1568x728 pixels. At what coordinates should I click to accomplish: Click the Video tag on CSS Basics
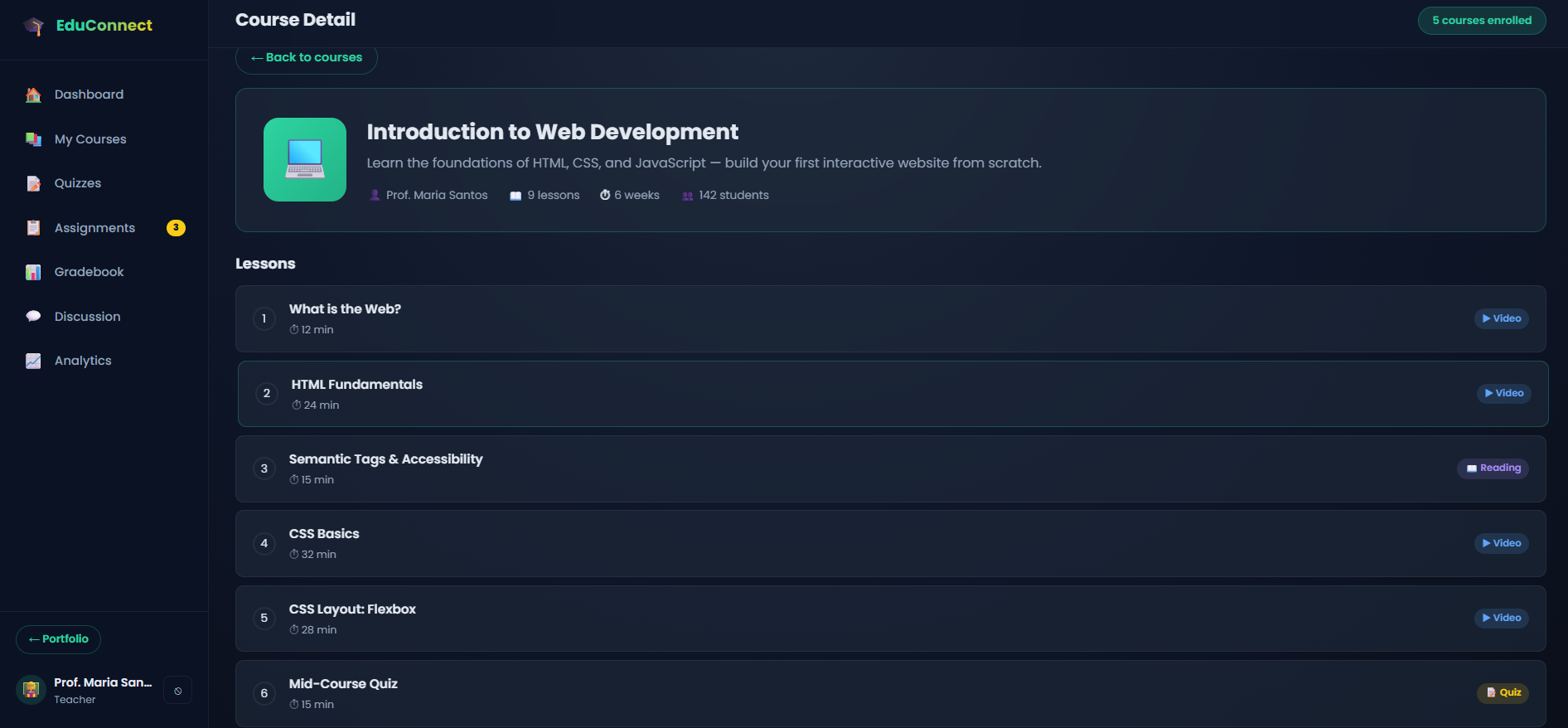click(1502, 543)
